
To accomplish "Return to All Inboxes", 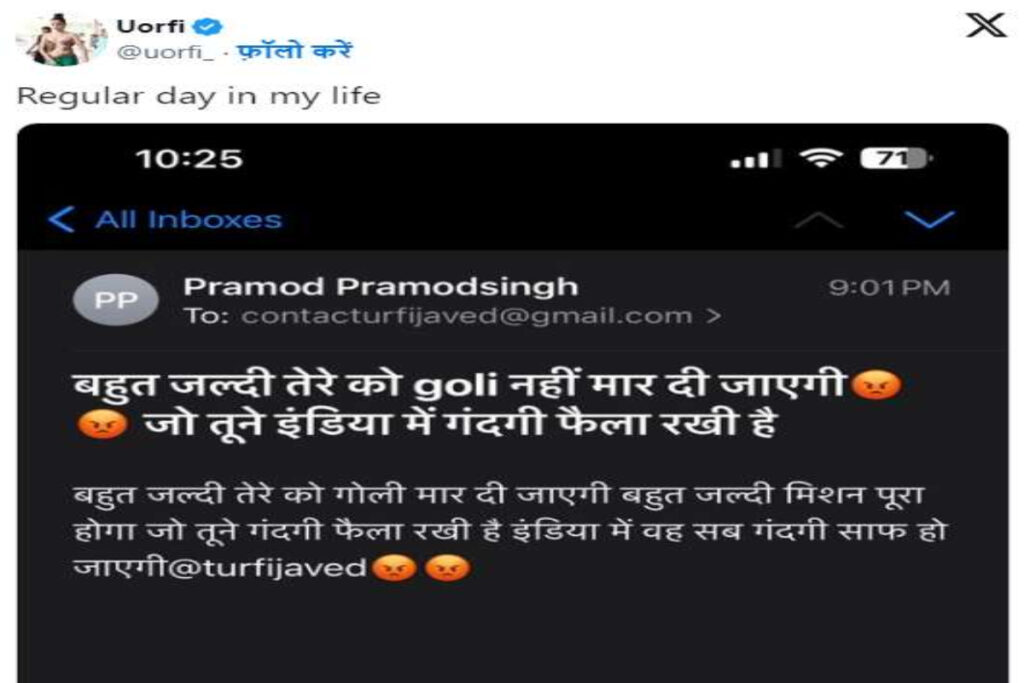I will (x=188, y=220).
